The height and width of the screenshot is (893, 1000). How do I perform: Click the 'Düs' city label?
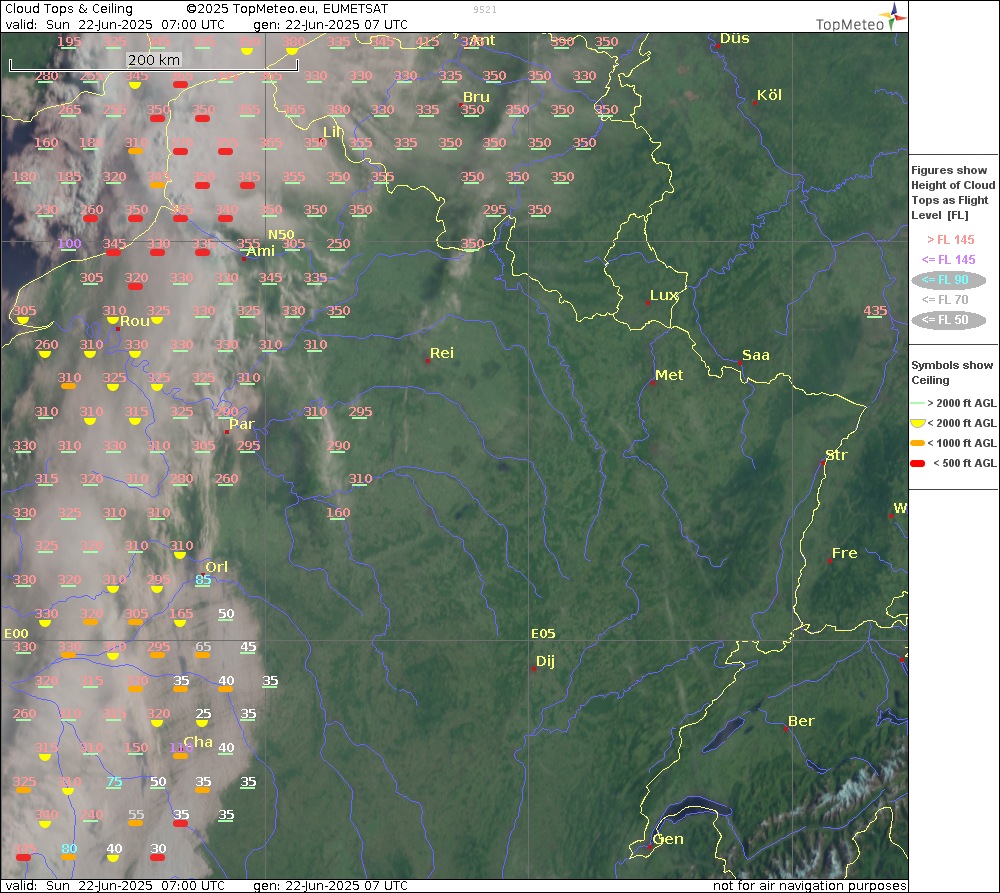[x=735, y=38]
